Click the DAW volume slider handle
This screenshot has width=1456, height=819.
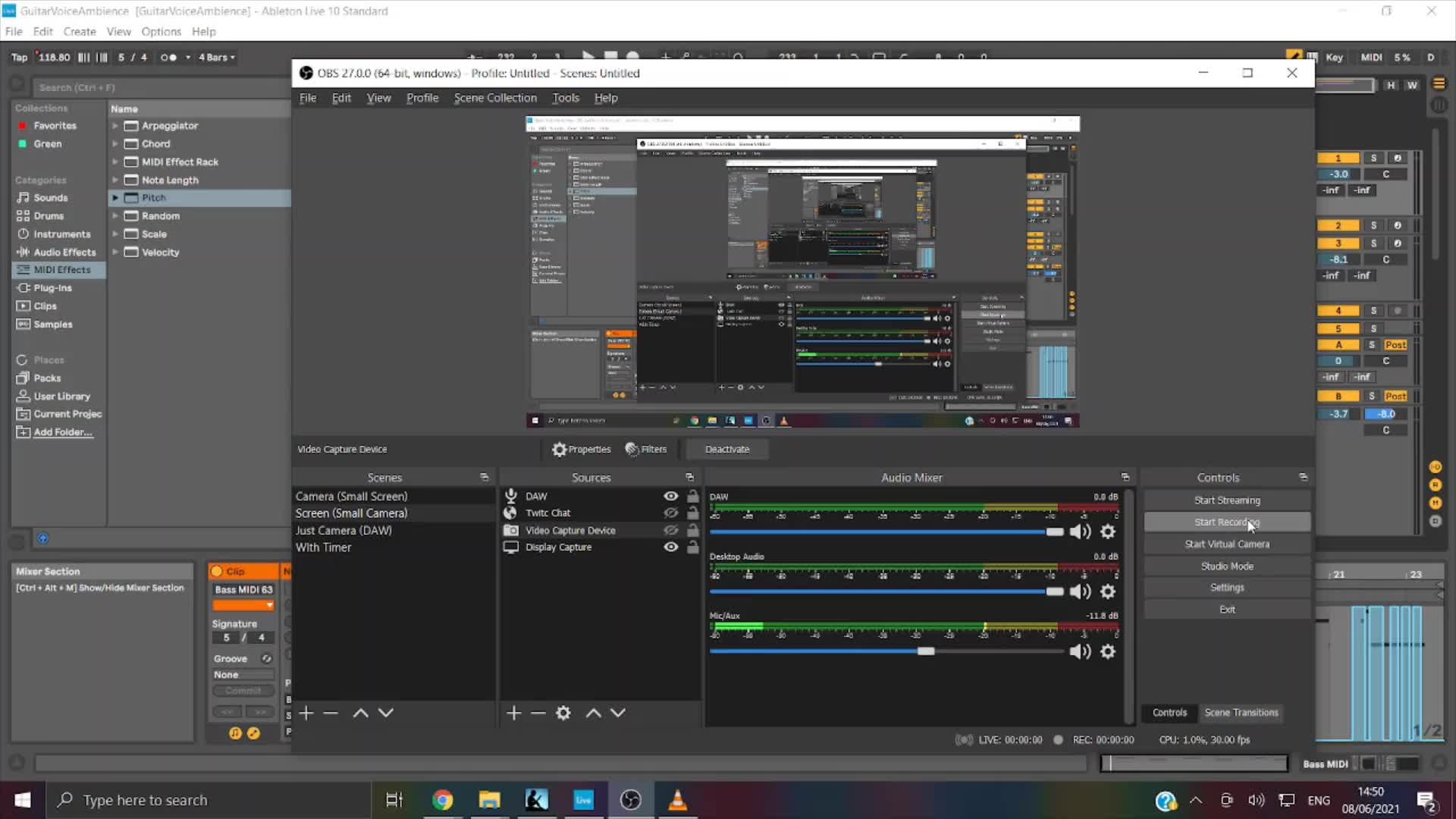pos(1055,532)
